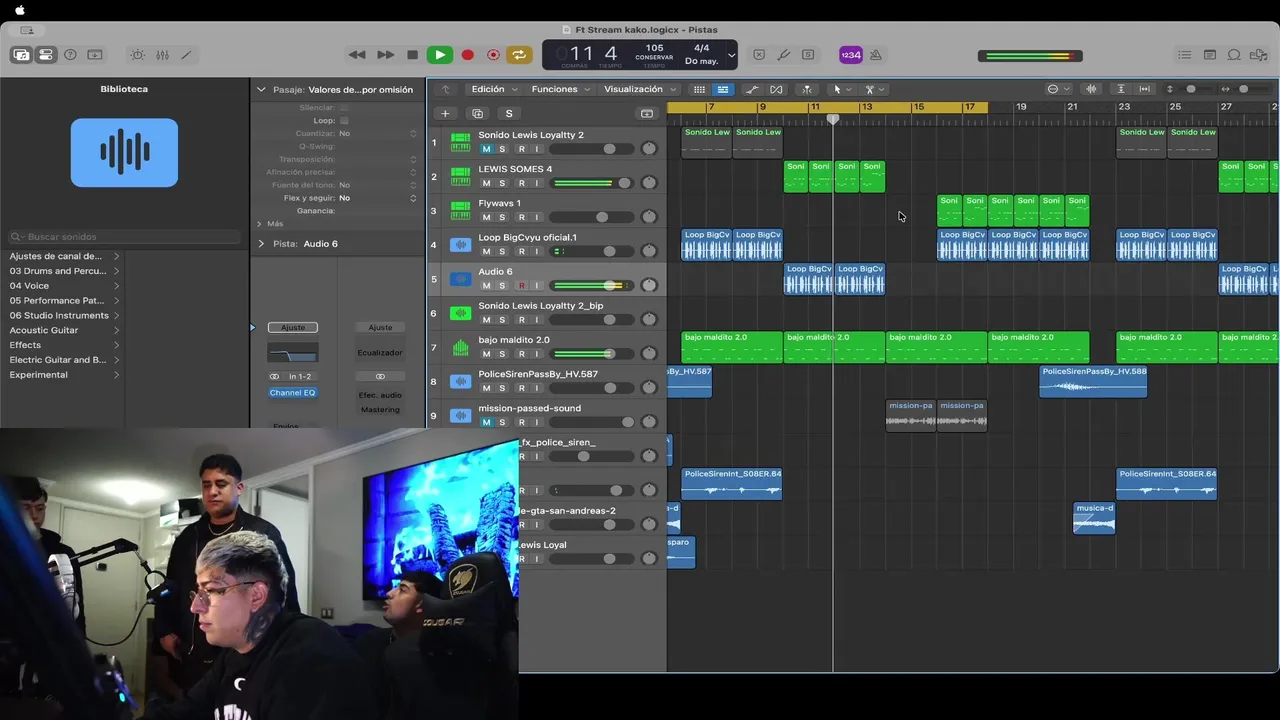Viewport: 1280px width, 720px height.
Task: Click the Channel EQ plug-in slot
Action: coord(293,393)
